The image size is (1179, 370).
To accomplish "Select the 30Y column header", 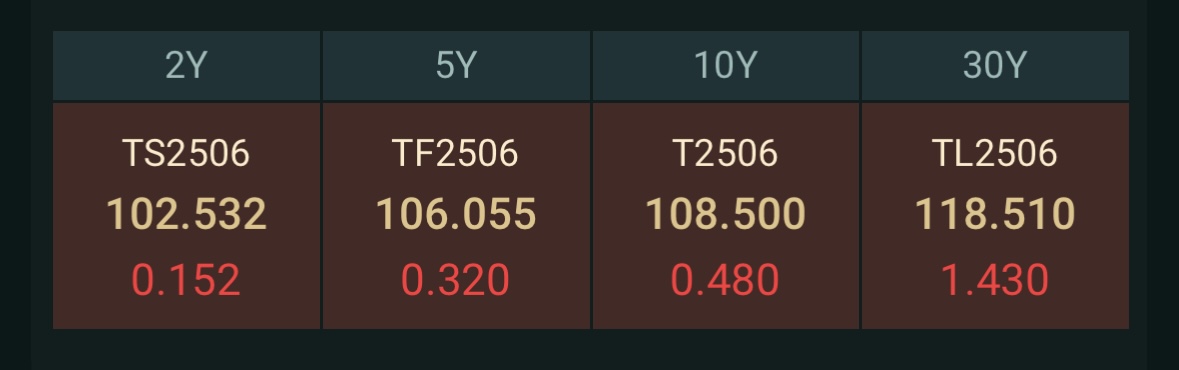I will pos(995,65).
